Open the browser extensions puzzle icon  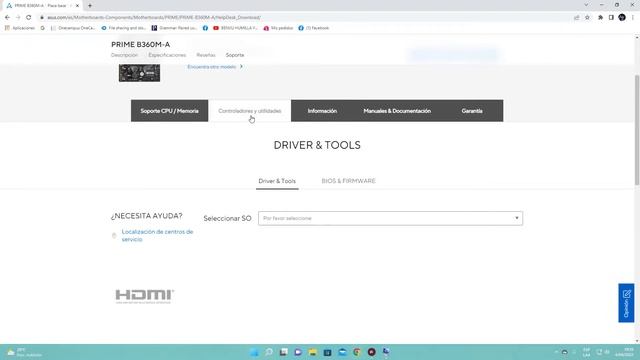tap(600, 18)
